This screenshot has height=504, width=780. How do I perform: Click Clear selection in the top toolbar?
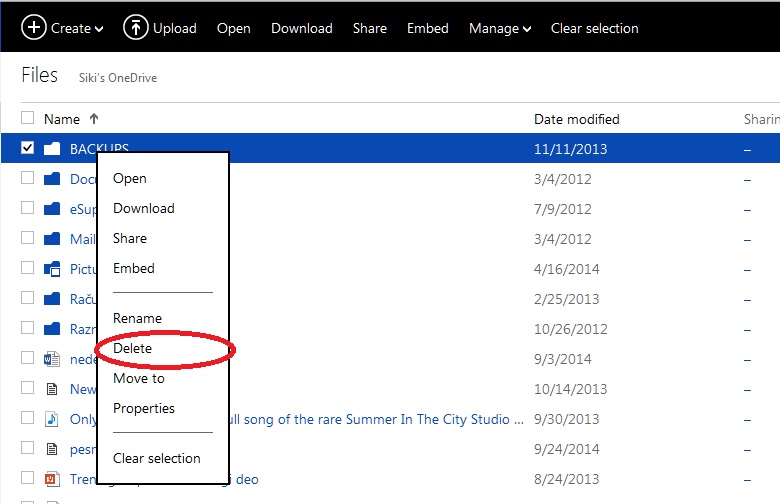point(595,28)
